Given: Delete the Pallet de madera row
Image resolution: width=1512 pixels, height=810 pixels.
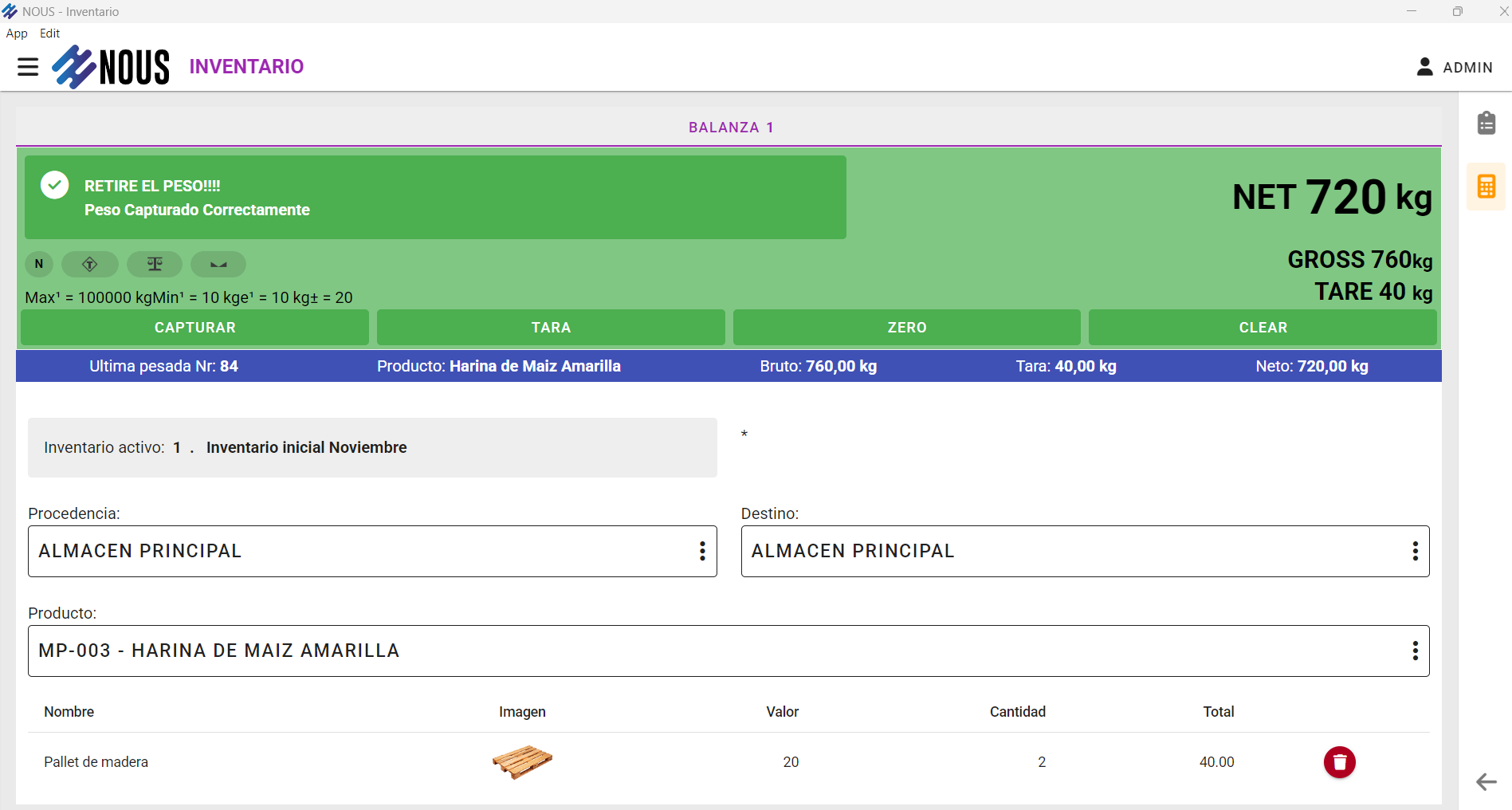Looking at the screenshot, I should coord(1339,762).
